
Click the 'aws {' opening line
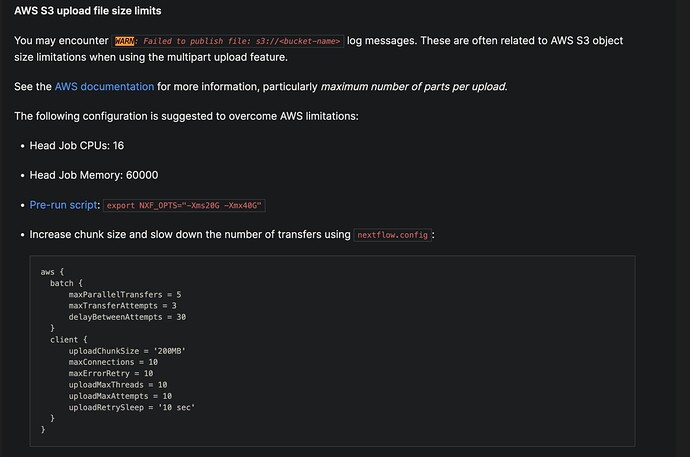[x=52, y=272]
